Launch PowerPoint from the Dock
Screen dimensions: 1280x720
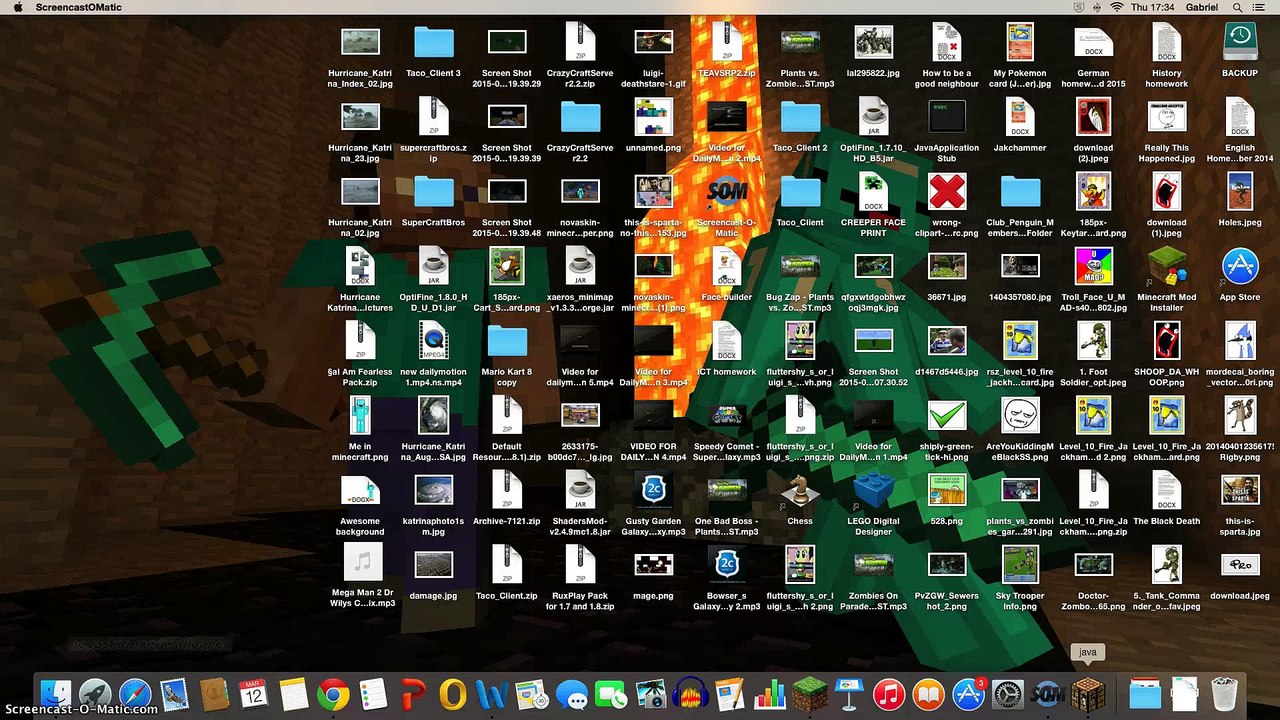tap(413, 693)
